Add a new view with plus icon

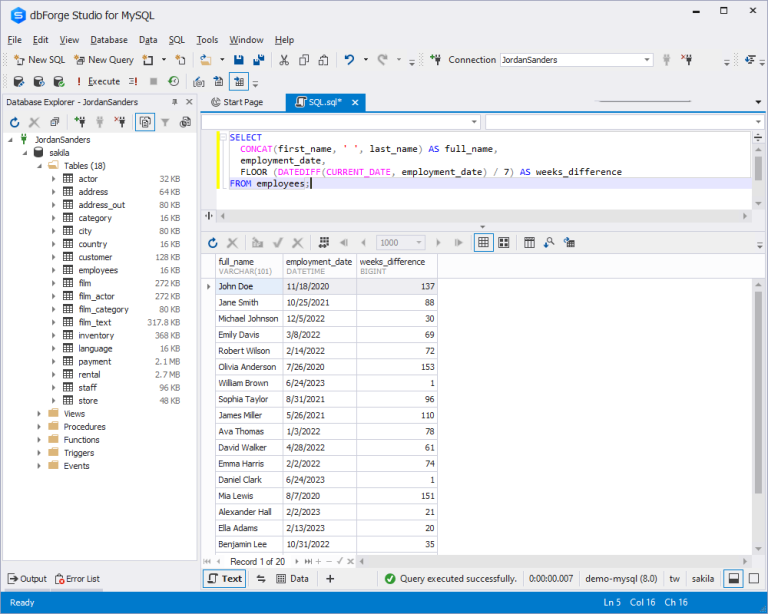[330, 579]
